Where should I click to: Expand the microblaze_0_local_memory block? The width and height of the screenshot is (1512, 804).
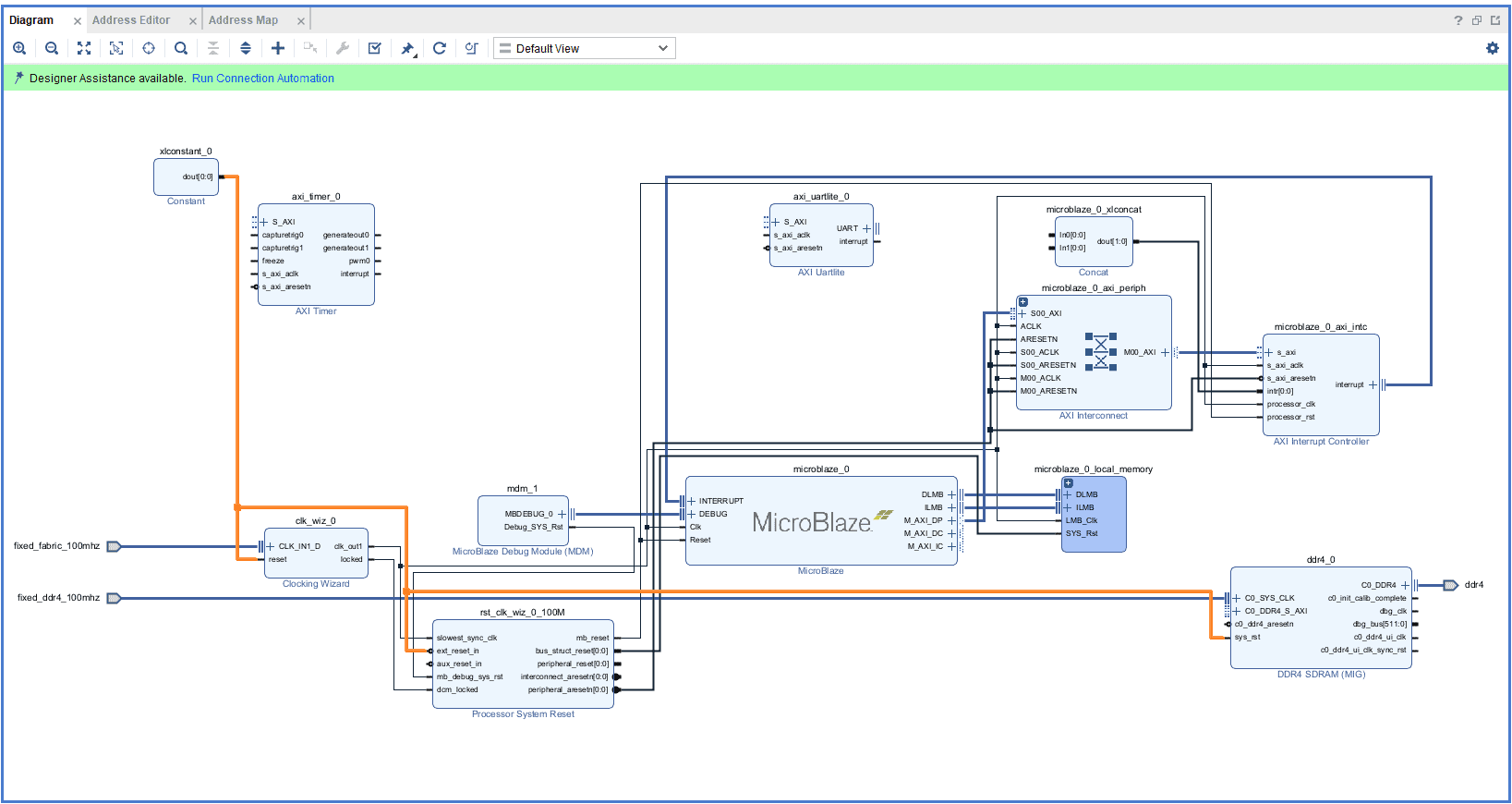point(1069,483)
